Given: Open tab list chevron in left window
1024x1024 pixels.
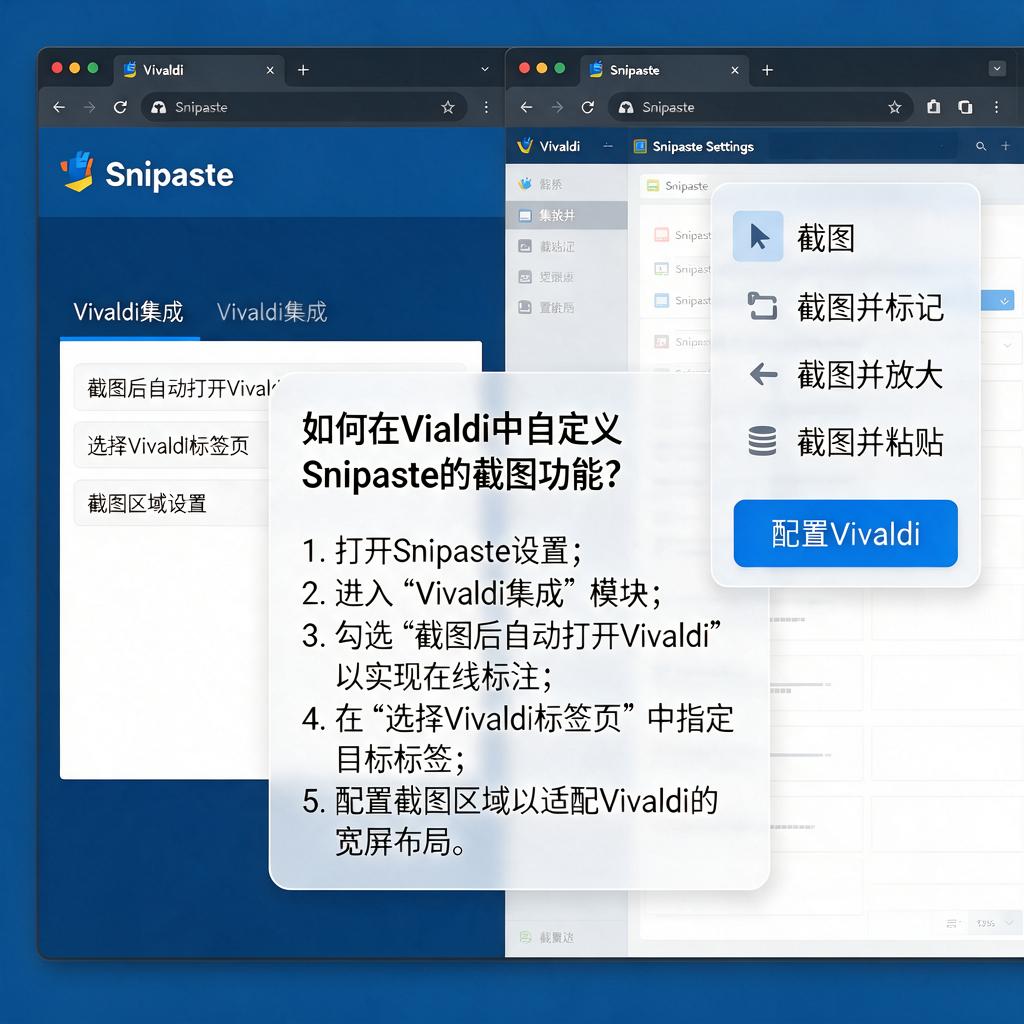Looking at the screenshot, I should click(485, 69).
